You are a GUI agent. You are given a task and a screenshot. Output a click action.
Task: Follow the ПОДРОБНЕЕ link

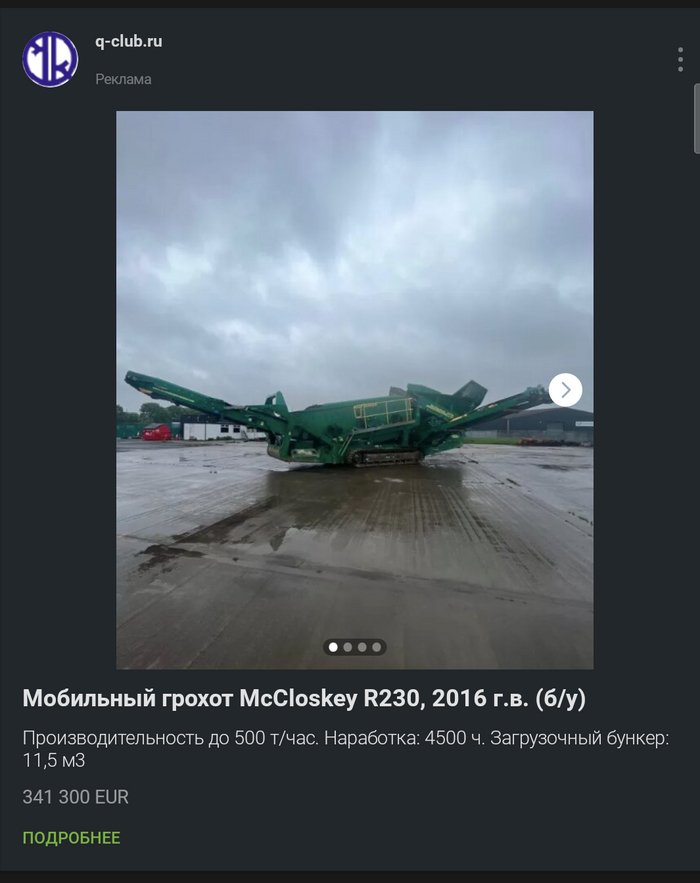(72, 837)
